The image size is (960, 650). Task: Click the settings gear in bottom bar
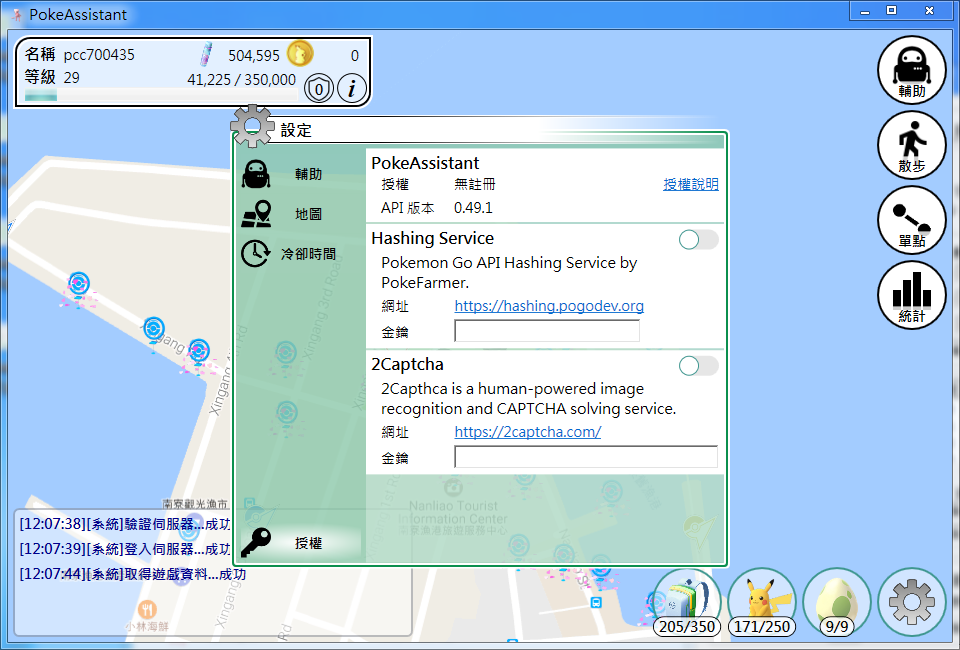(x=912, y=603)
